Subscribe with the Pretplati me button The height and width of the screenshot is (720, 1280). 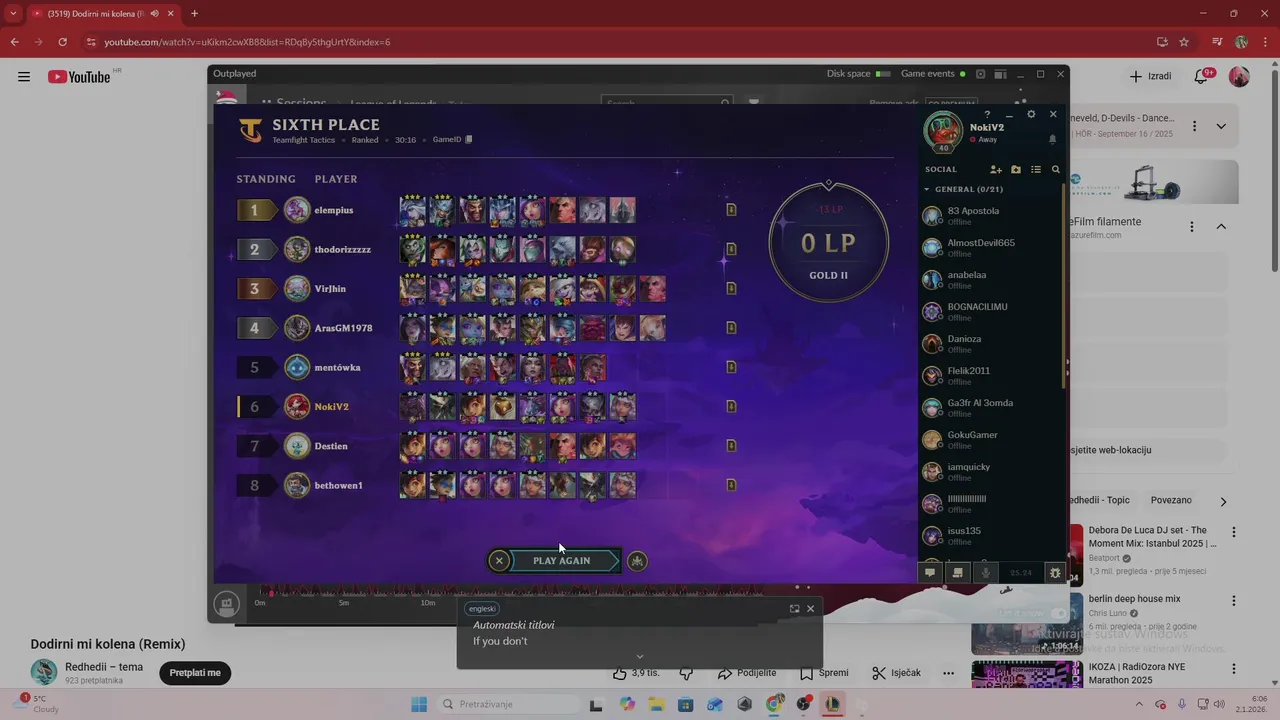[195, 673]
